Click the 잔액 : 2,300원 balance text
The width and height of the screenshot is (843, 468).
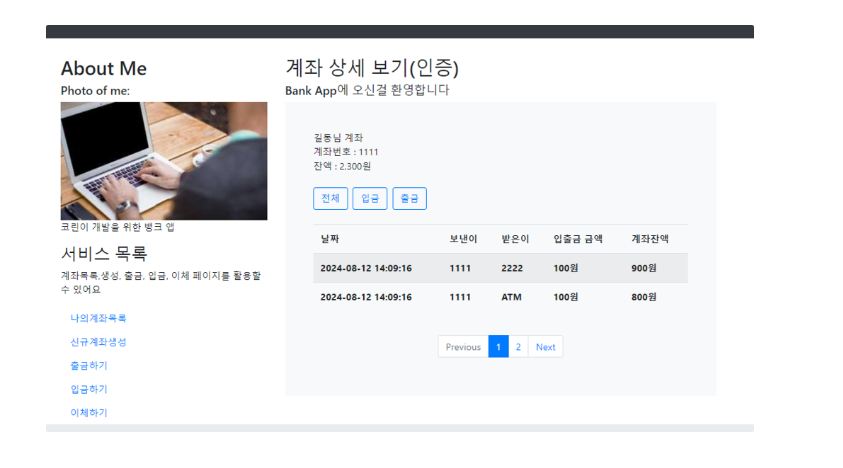click(342, 166)
